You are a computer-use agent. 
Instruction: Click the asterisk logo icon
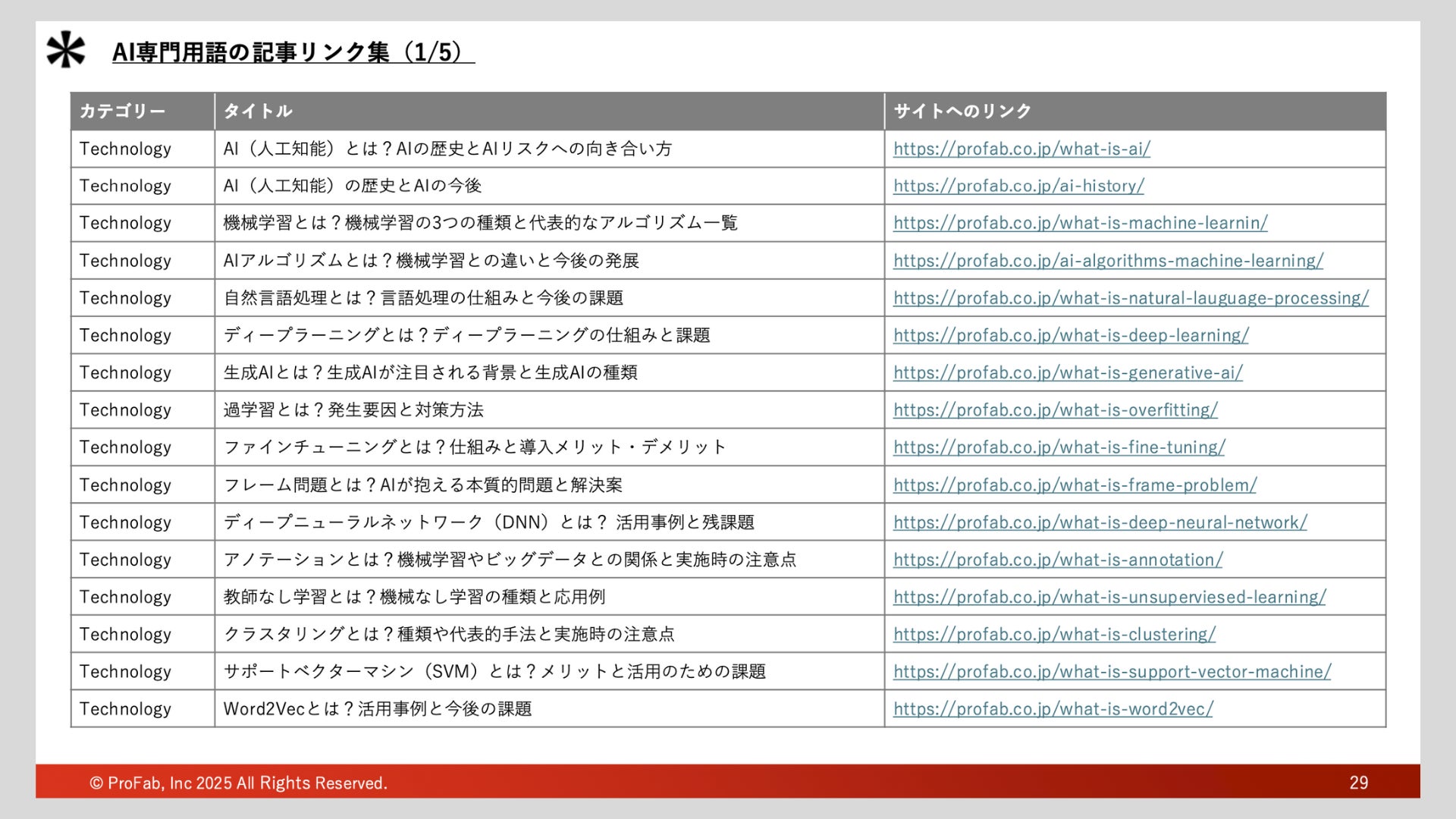tap(66, 50)
